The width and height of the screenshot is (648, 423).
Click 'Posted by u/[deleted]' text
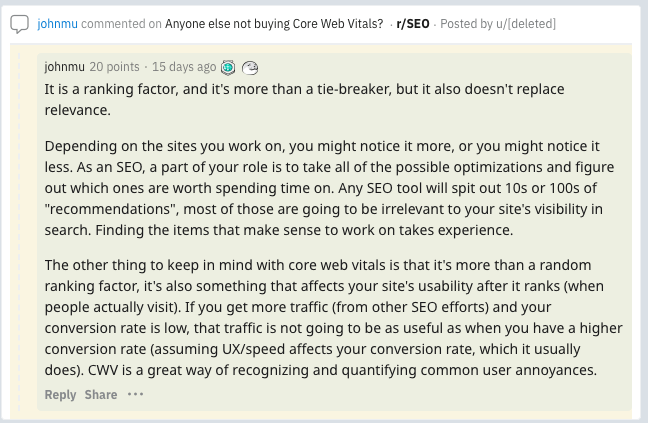(498, 24)
